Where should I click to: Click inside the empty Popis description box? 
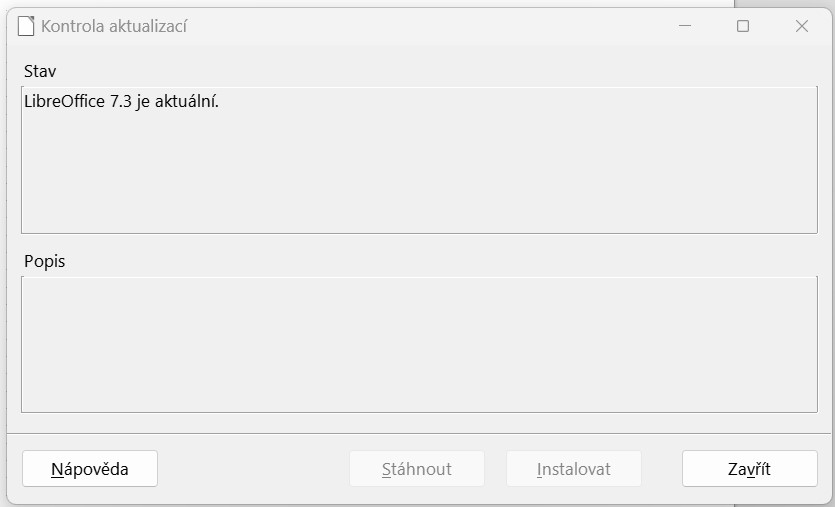coord(419,344)
